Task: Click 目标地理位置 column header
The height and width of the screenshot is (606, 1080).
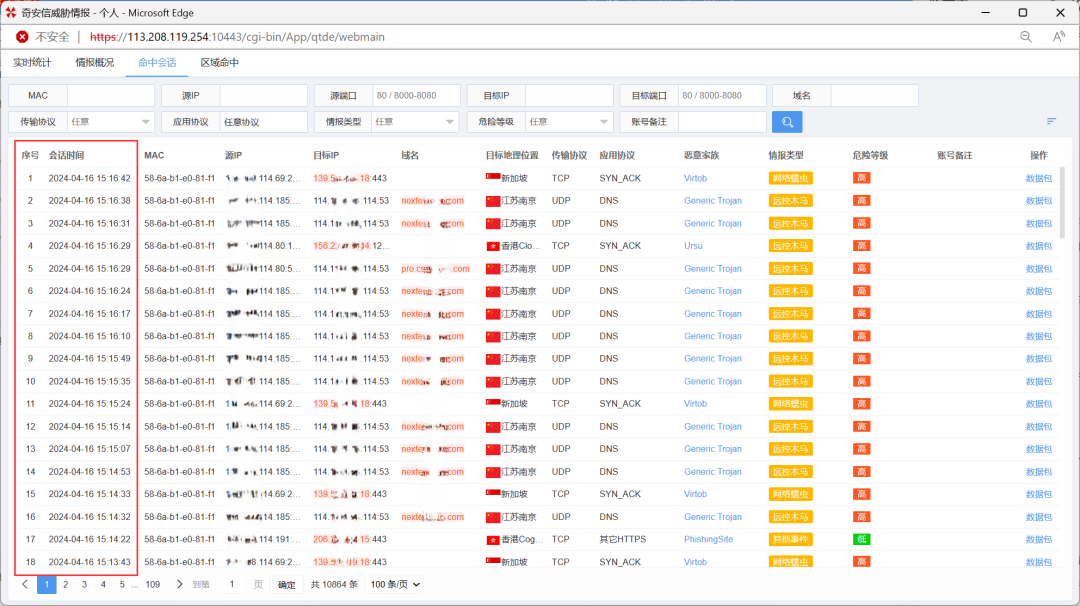Action: coord(512,156)
